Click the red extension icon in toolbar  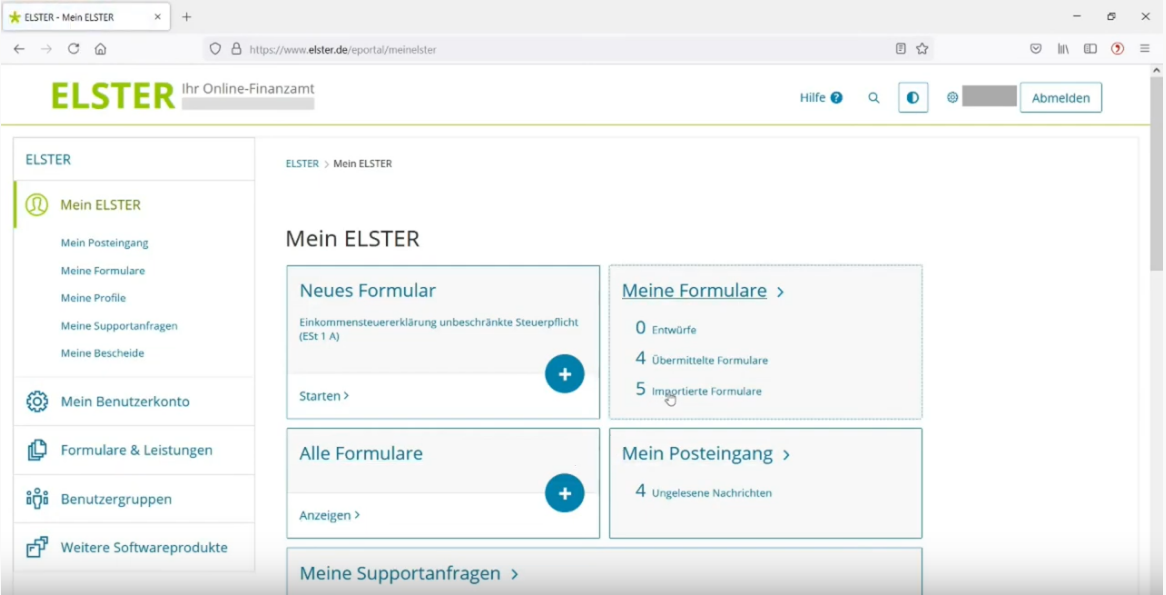point(1117,49)
